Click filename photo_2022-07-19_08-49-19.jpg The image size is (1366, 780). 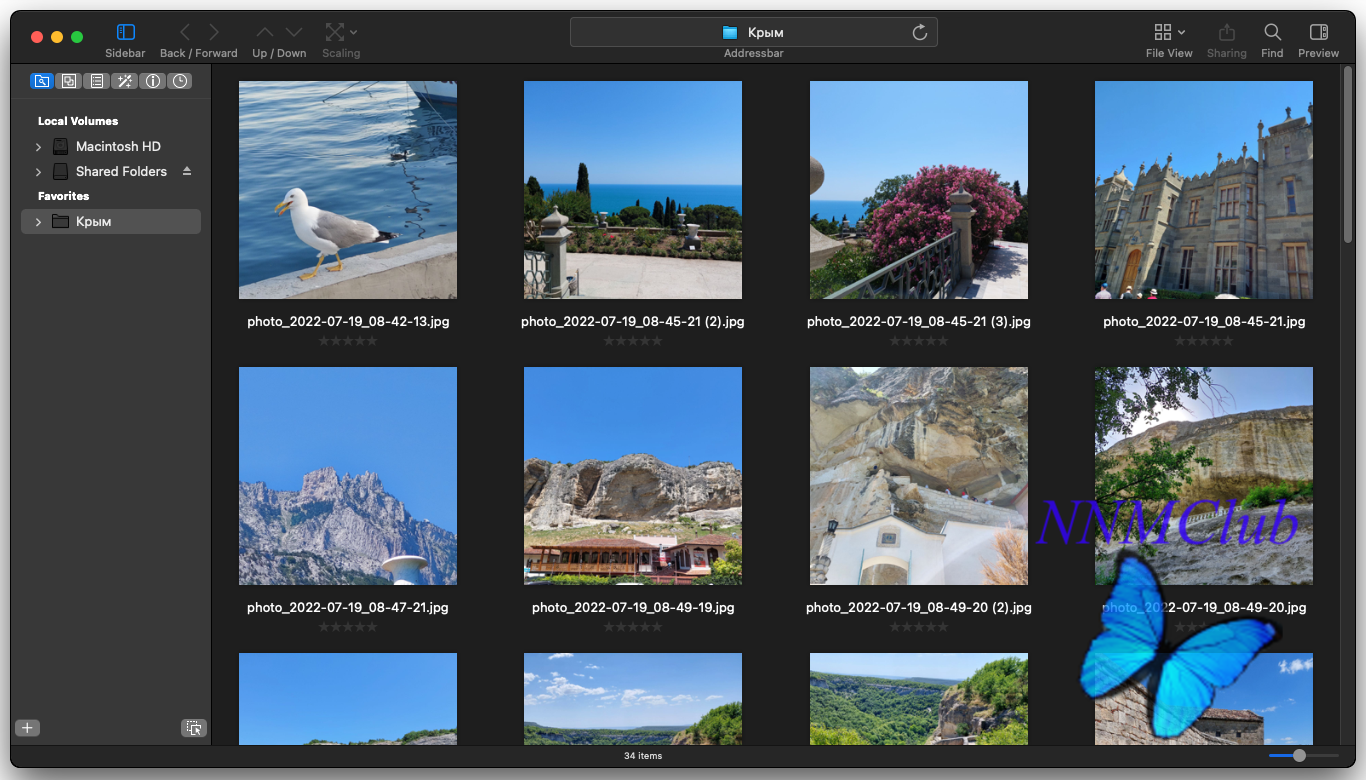click(x=633, y=607)
